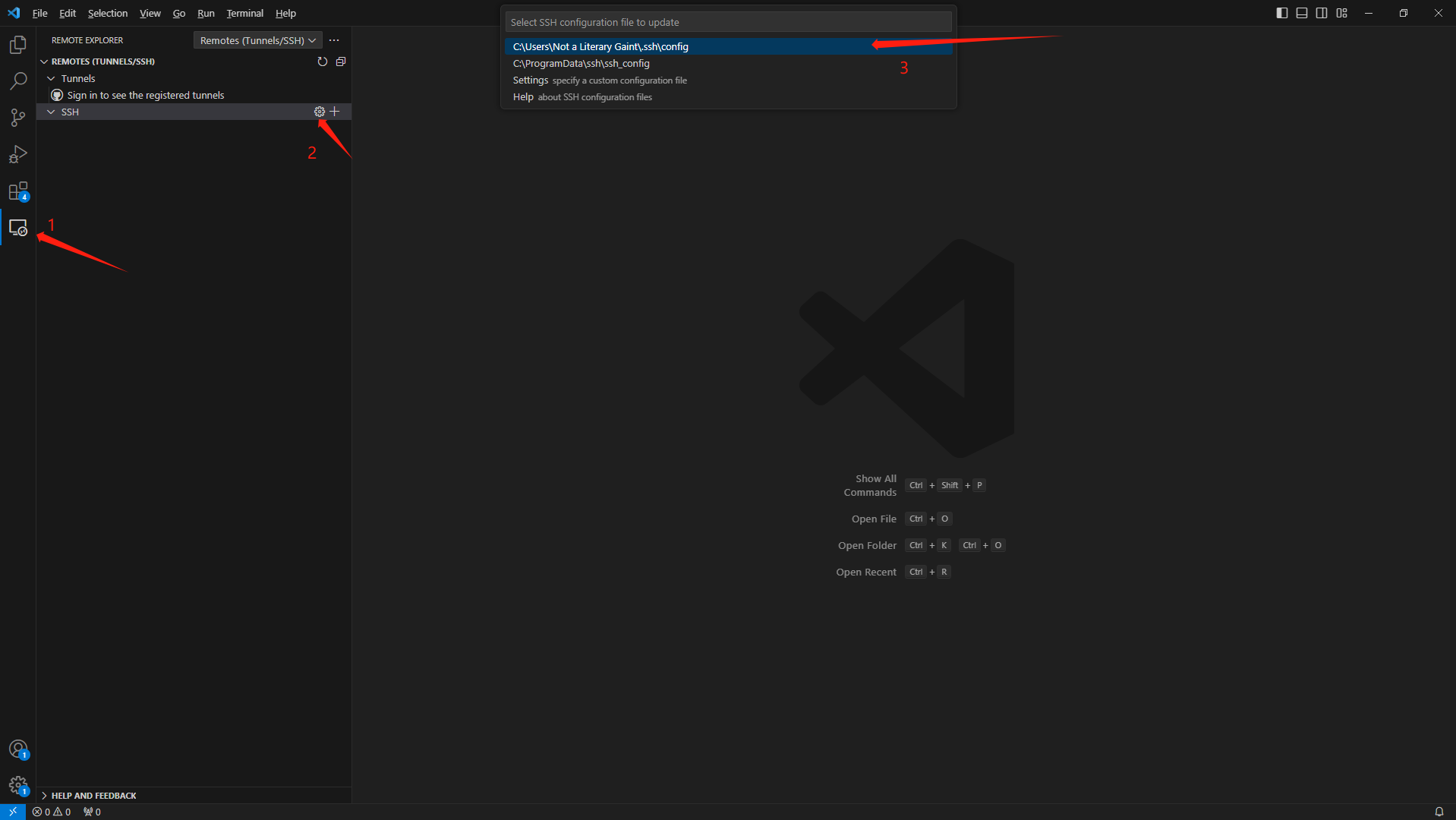Open the remote window status bar button
The height and width of the screenshot is (820, 1456).
(13, 812)
